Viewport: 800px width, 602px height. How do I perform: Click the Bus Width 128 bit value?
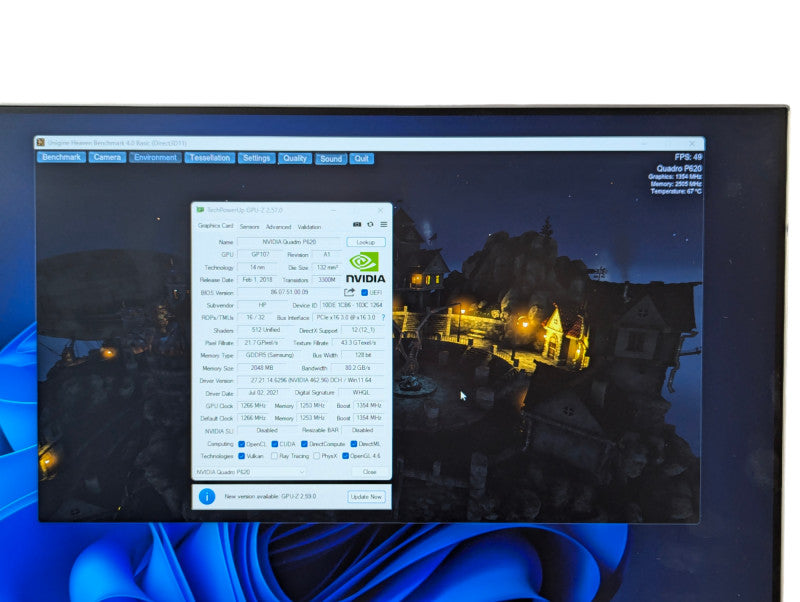363,355
